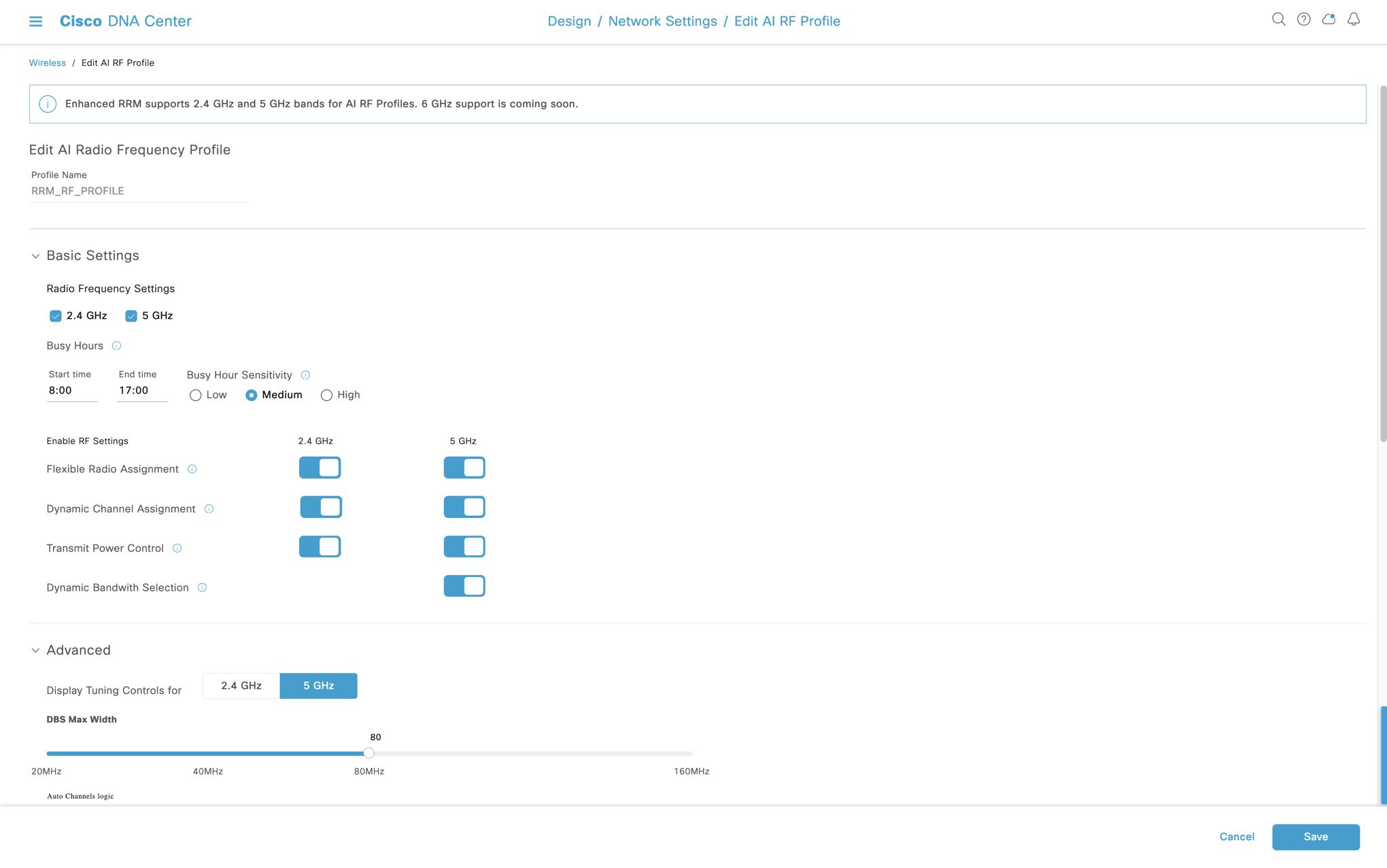The image size is (1387, 868).
Task: Switch tuning controls to 2.4 GHz
Action: pos(241,686)
